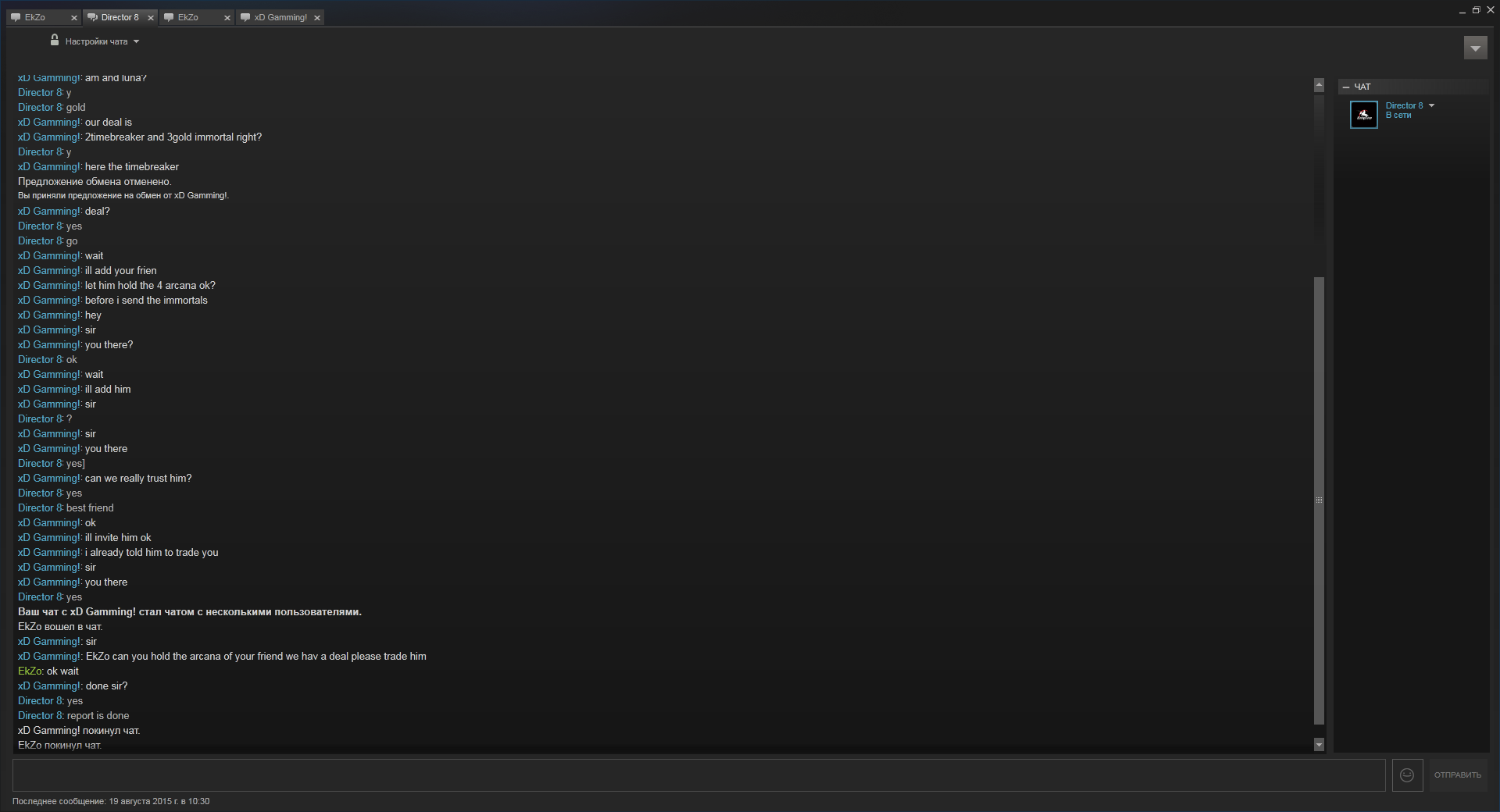Expand the gray dropdown arrow button at top right

tap(1475, 48)
